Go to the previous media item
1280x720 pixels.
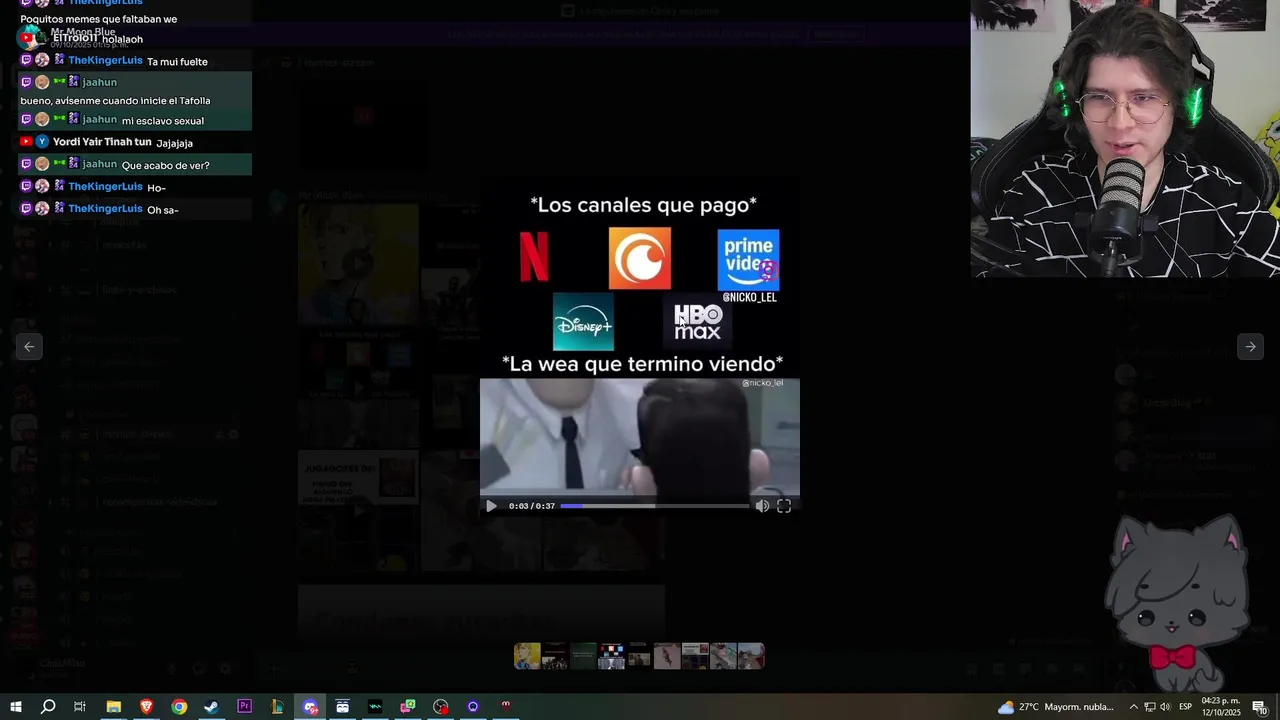pyautogui.click(x=29, y=346)
